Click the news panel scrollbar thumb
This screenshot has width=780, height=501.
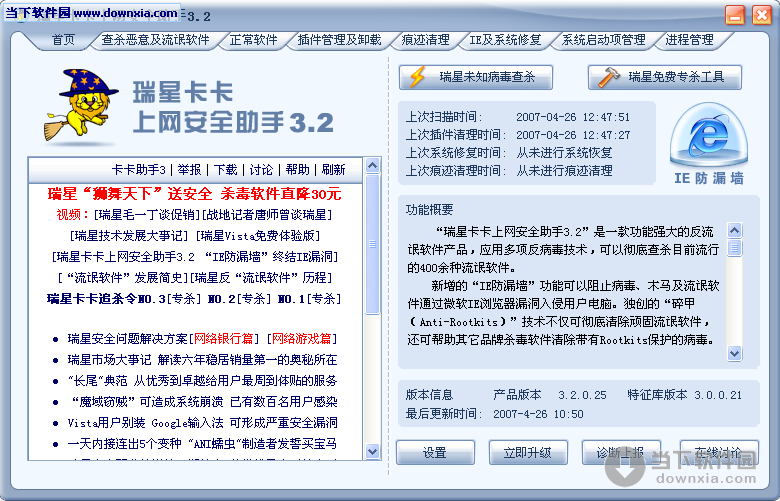pyautogui.click(x=373, y=244)
